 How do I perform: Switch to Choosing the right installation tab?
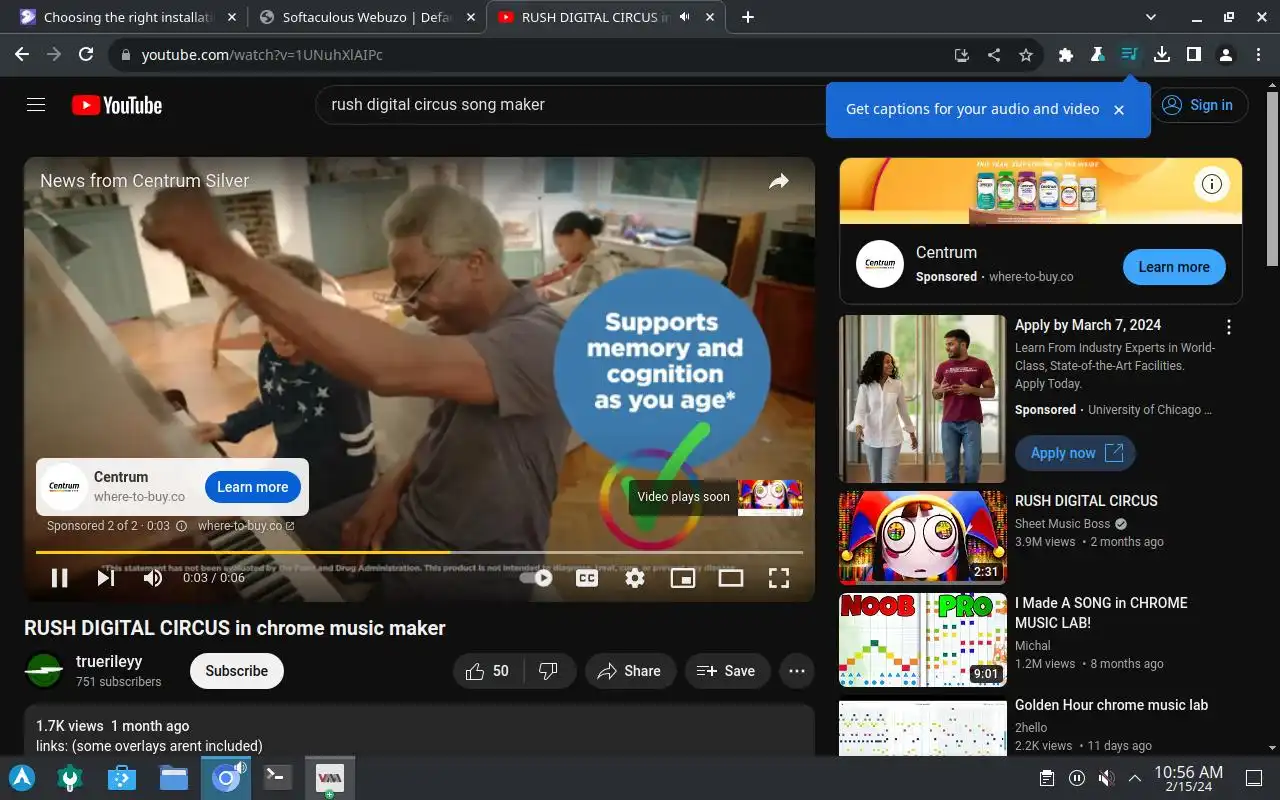tap(129, 17)
